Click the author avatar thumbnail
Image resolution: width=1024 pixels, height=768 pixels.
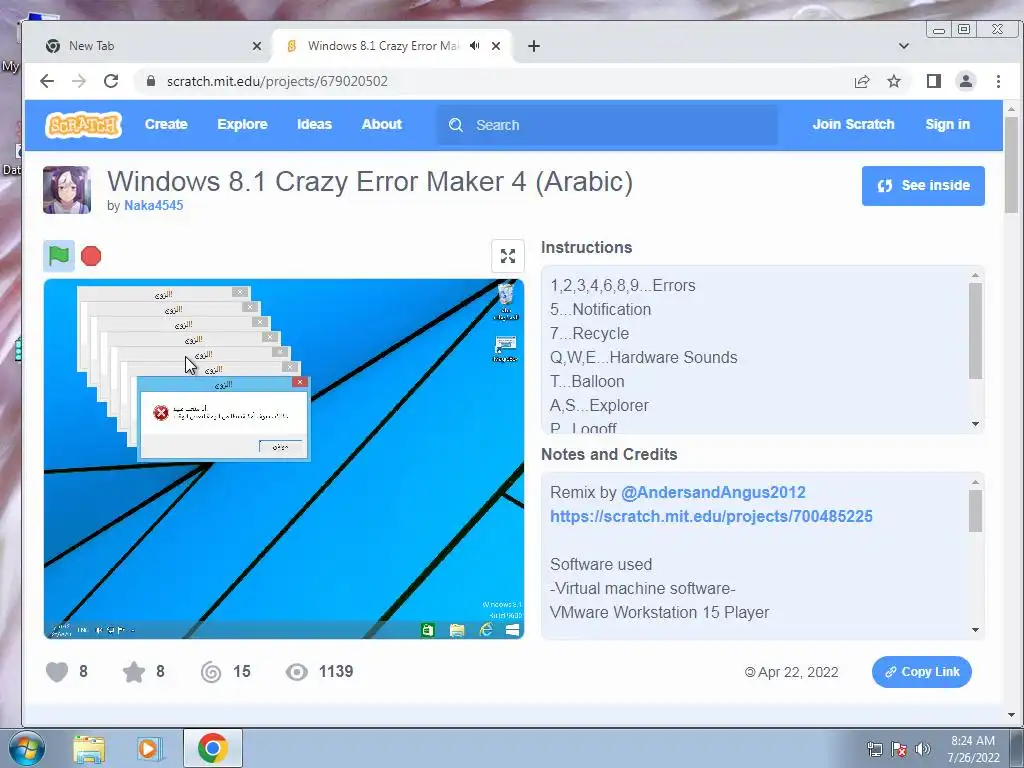pyautogui.click(x=67, y=190)
